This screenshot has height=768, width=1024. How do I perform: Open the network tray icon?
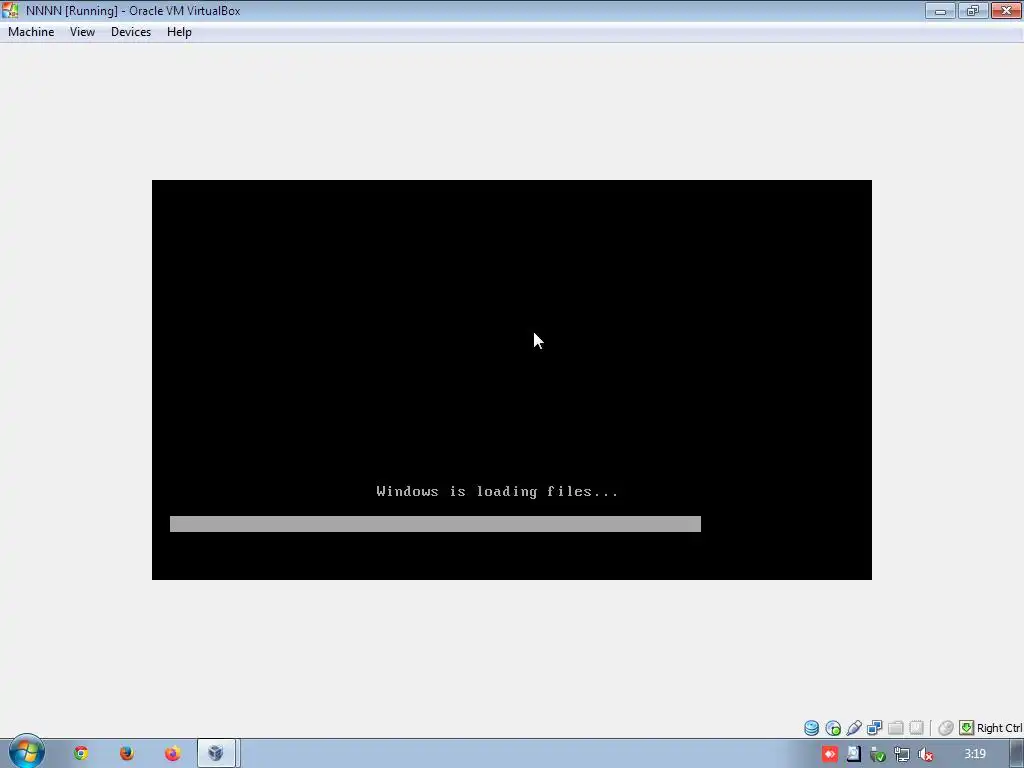(x=902, y=754)
